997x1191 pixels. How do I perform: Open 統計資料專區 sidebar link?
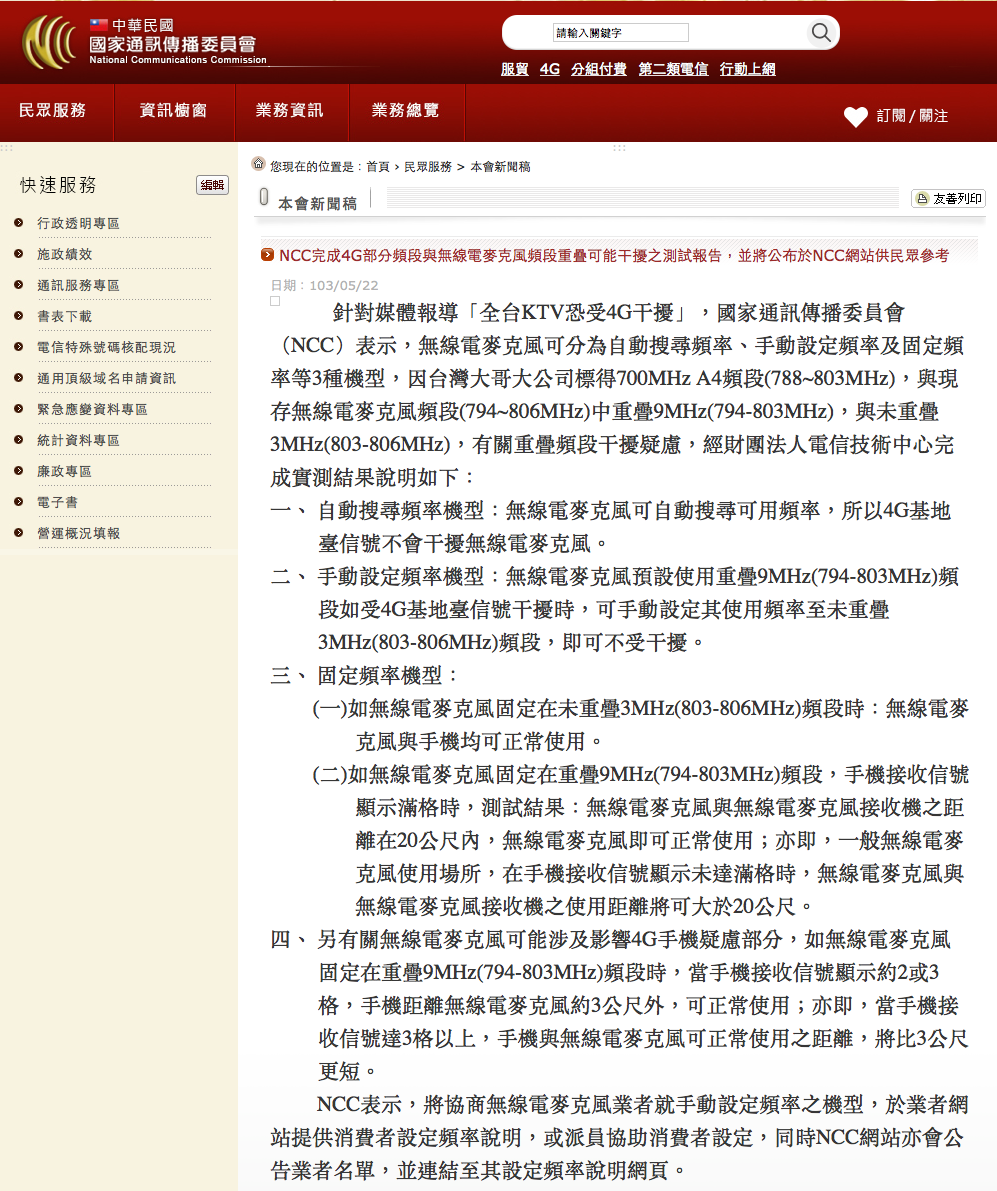[78, 441]
